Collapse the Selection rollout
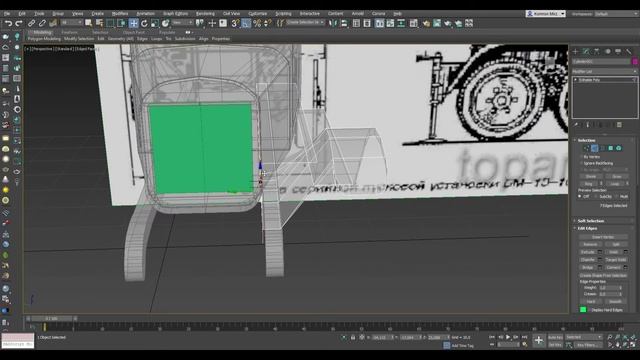 pyautogui.click(x=587, y=140)
